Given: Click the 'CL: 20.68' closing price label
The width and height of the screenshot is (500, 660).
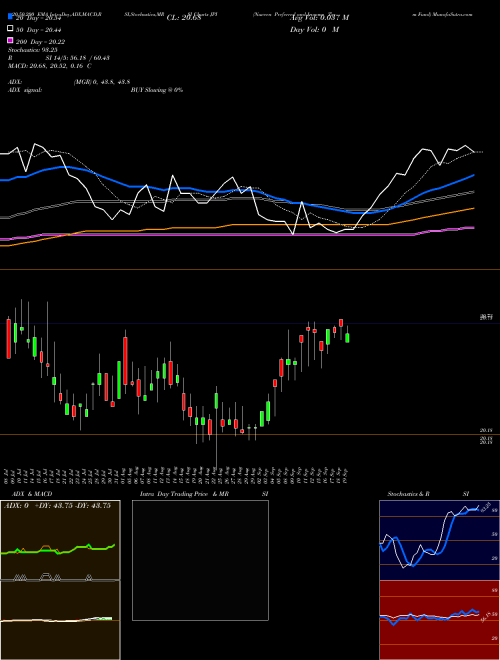Looking at the screenshot, I should coord(184,18).
